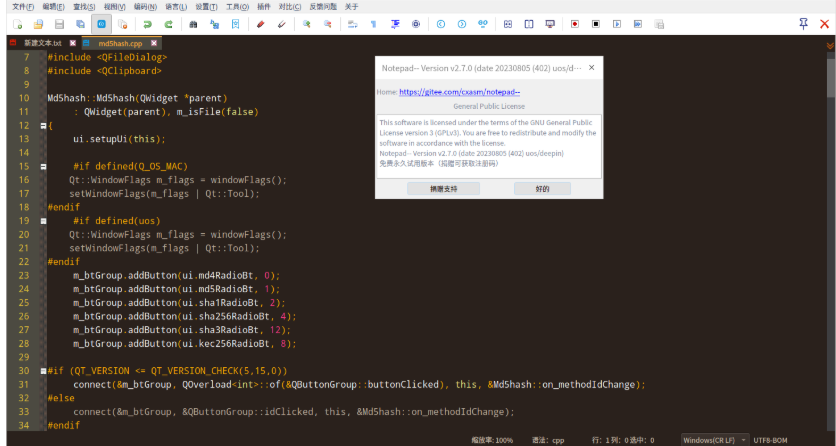Click the highlighted close-file toolbar icon
The height and width of the screenshot is (446, 836).
(101, 24)
